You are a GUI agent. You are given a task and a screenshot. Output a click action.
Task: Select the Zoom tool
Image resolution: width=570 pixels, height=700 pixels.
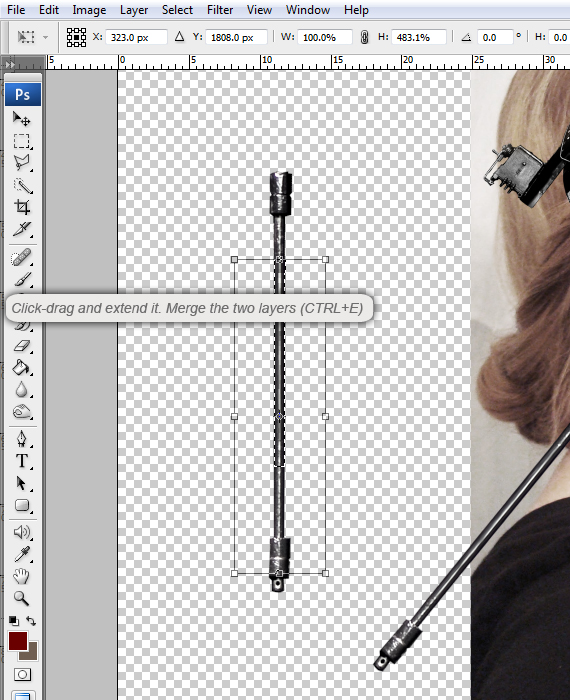click(x=21, y=598)
